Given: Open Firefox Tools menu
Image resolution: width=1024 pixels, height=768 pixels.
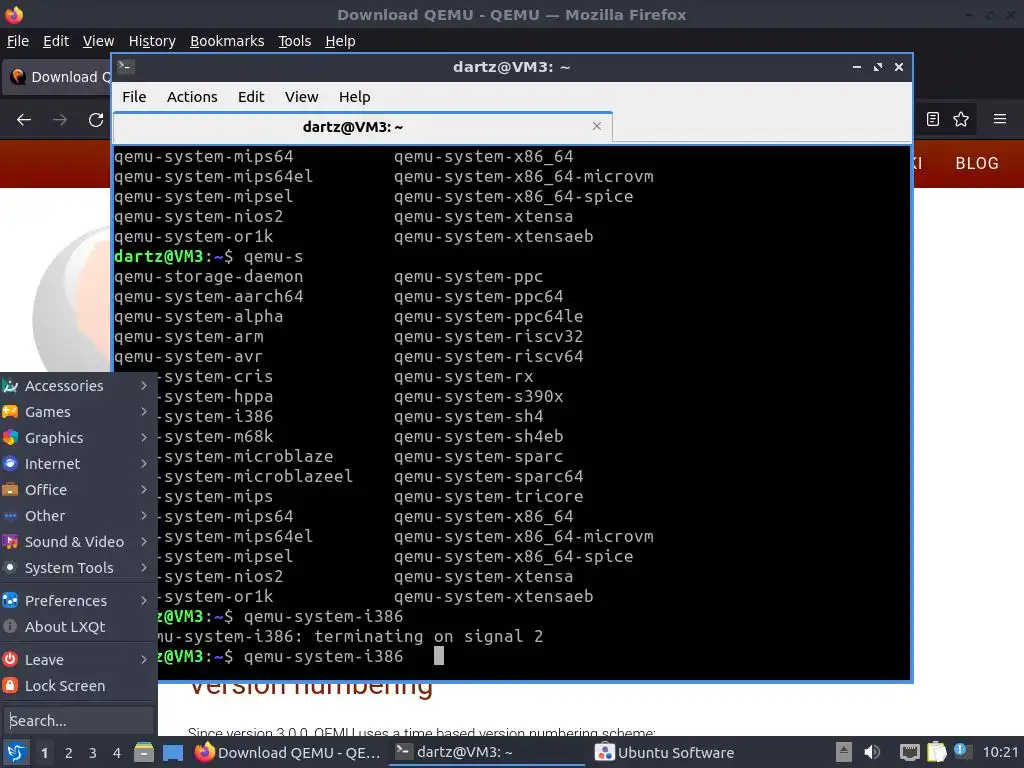Looking at the screenshot, I should [295, 41].
